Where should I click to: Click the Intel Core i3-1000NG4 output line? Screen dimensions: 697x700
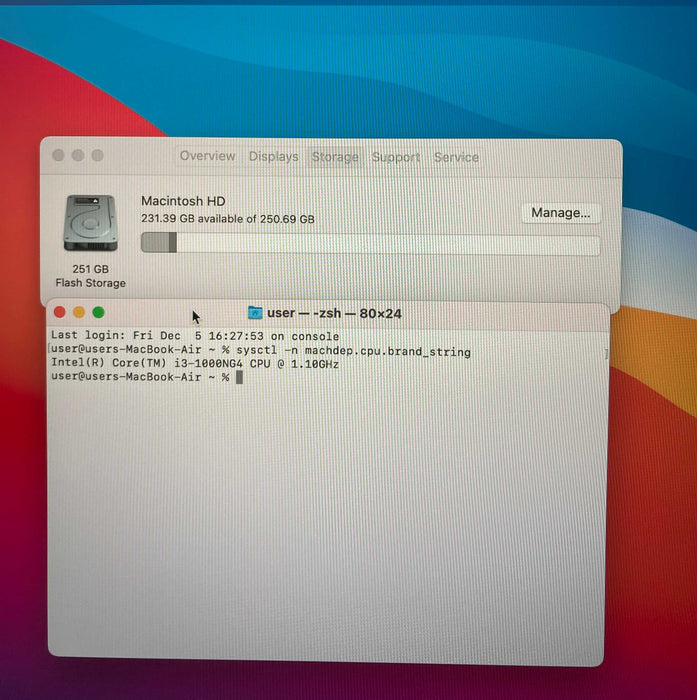(195, 363)
